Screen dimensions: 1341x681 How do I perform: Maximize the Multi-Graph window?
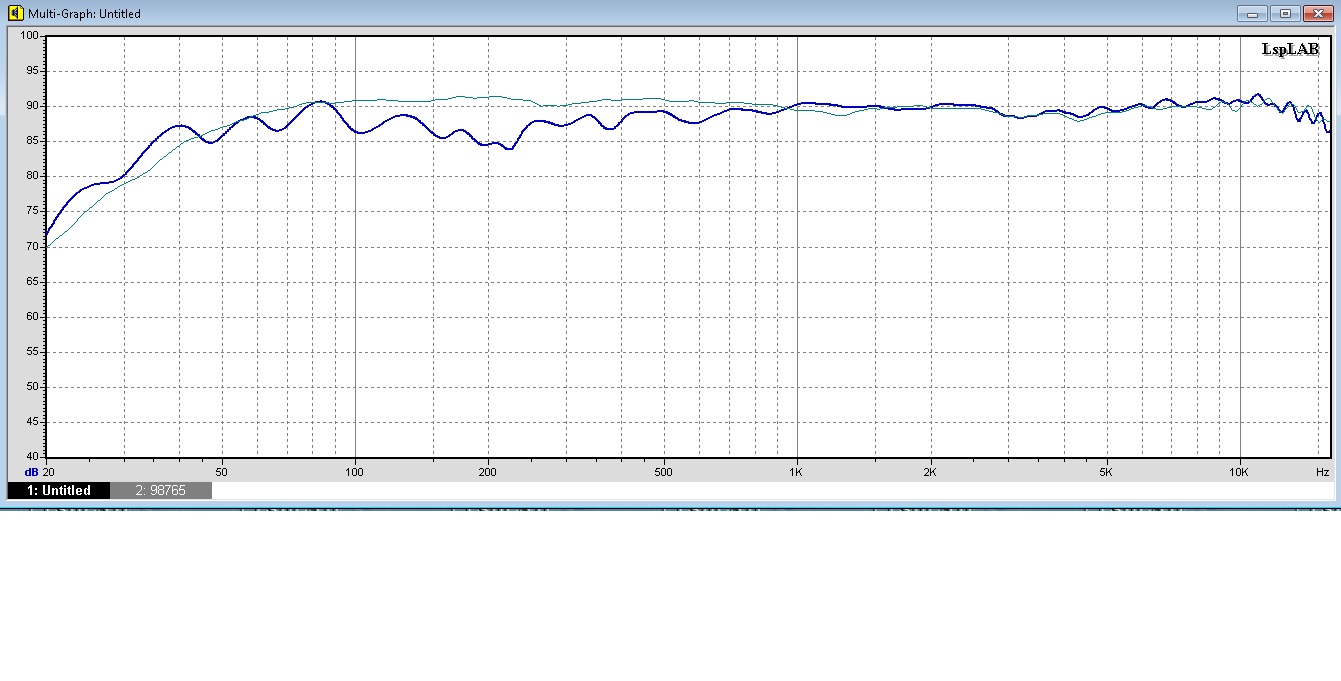1286,13
